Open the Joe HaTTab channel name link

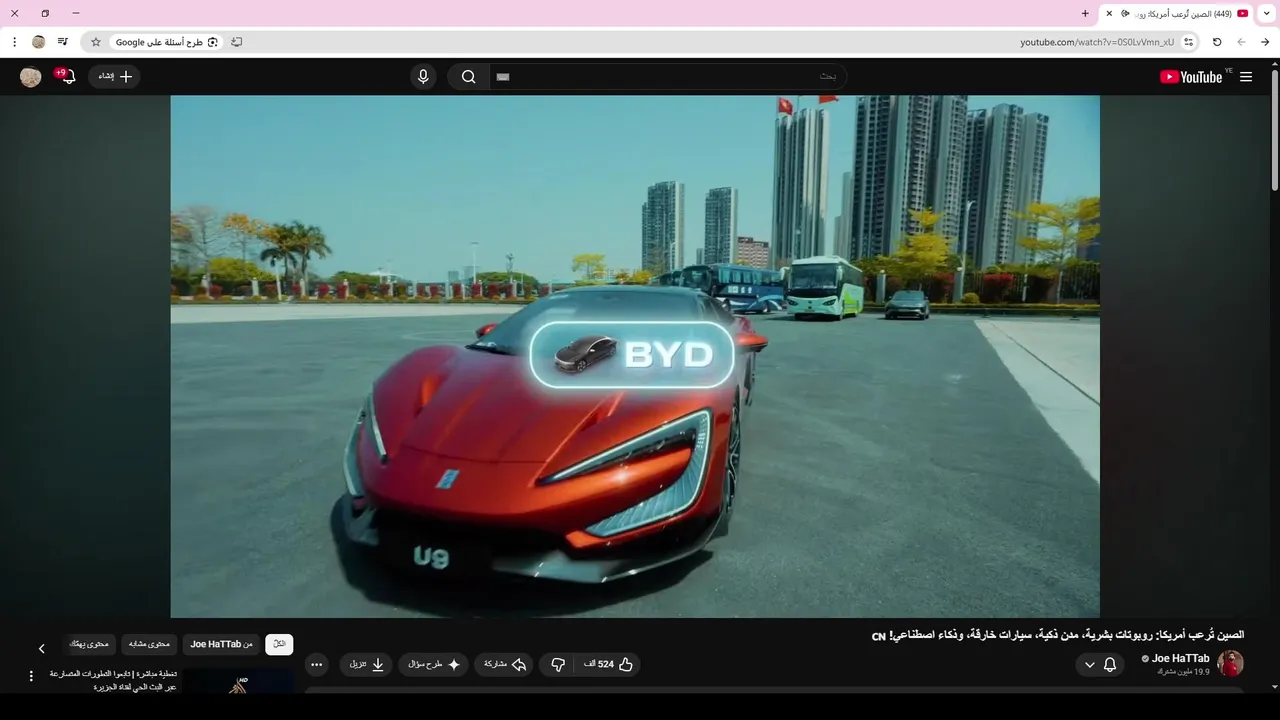point(1180,658)
